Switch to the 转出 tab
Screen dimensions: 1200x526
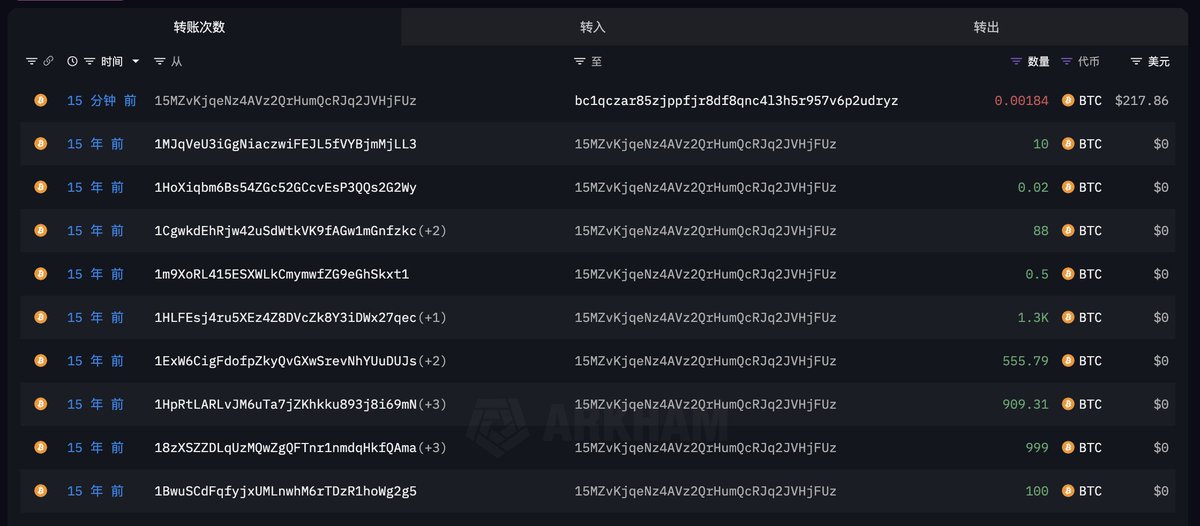987,27
